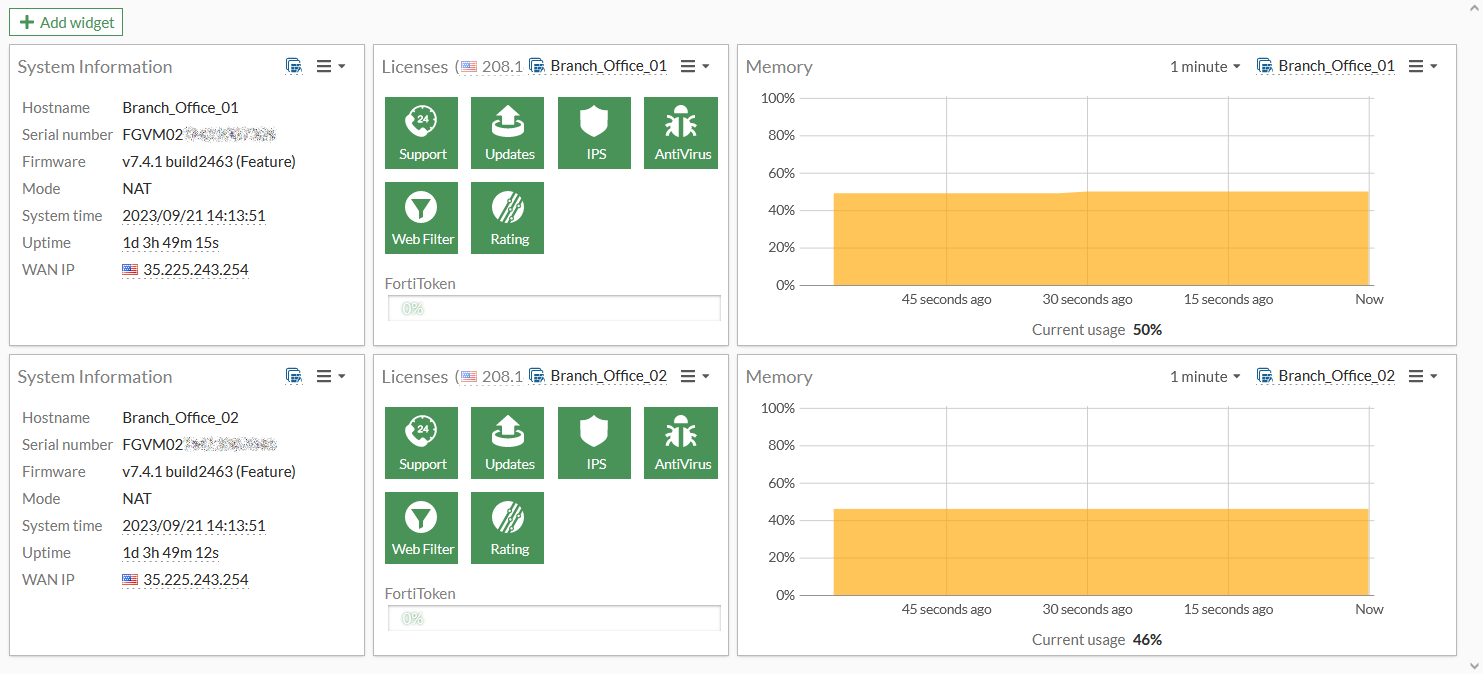1483x674 pixels.
Task: Click the AntiVirus icon for Branch_Office_02
Action: pyautogui.click(x=681, y=442)
